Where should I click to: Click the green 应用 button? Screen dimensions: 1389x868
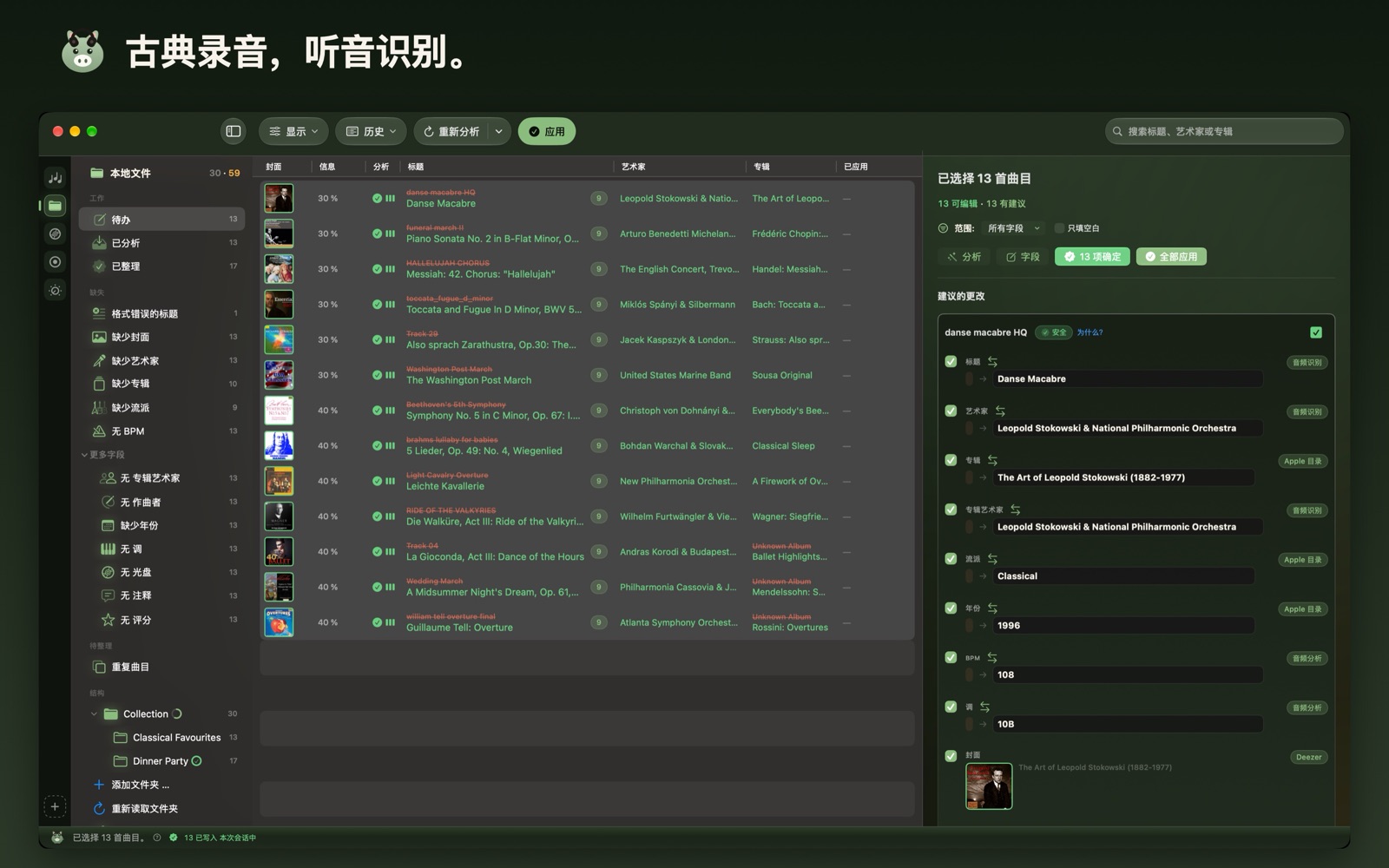tap(547, 131)
